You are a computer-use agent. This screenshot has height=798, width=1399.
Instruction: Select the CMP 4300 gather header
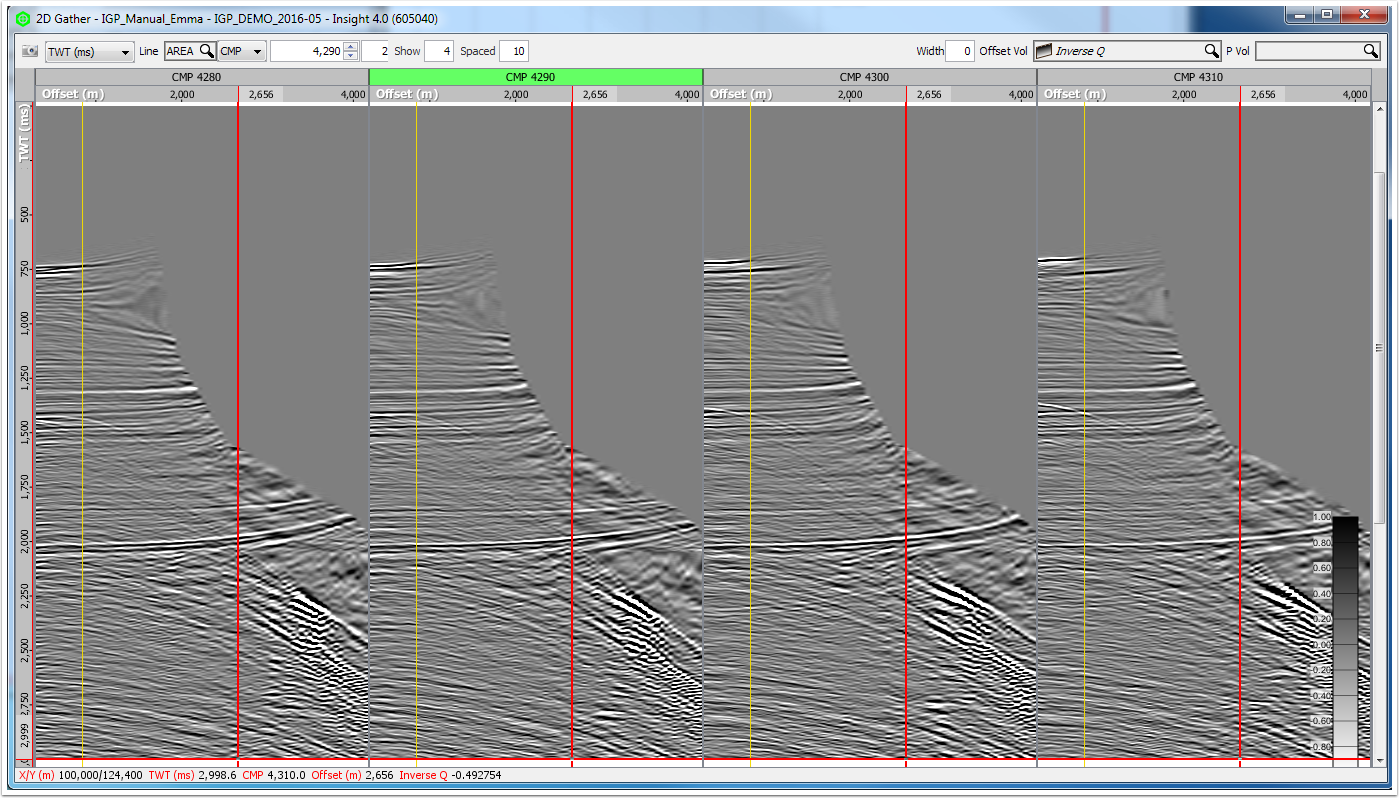click(x=869, y=77)
